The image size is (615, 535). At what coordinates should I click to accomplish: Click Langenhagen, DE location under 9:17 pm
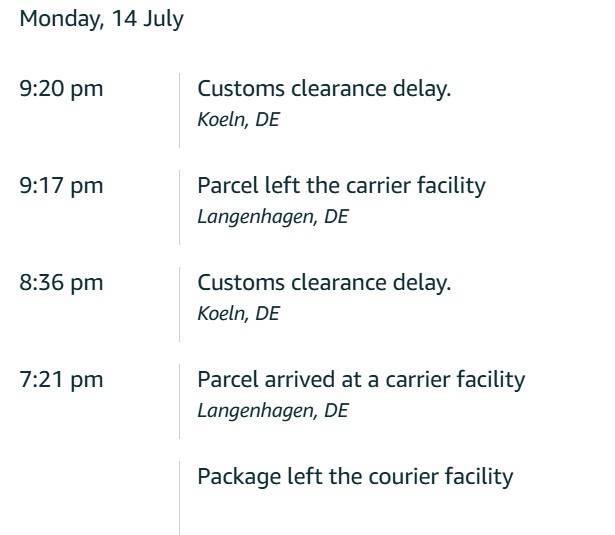point(273,217)
